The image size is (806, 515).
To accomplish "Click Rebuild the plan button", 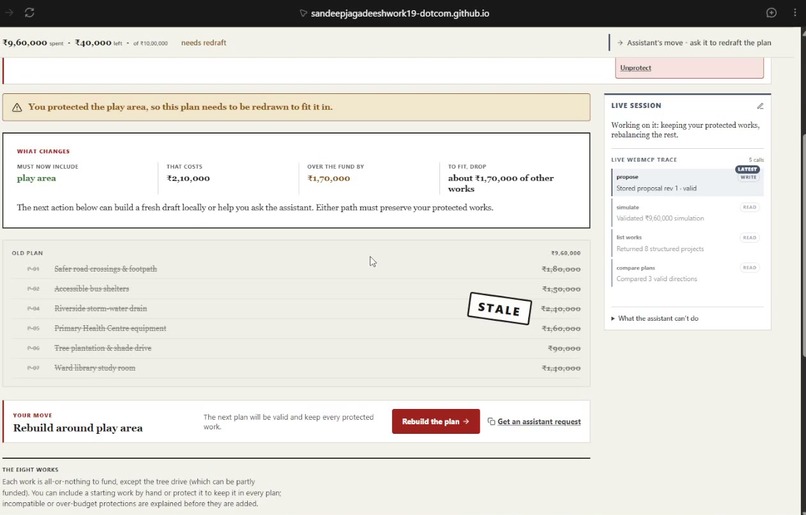I will (x=435, y=421).
